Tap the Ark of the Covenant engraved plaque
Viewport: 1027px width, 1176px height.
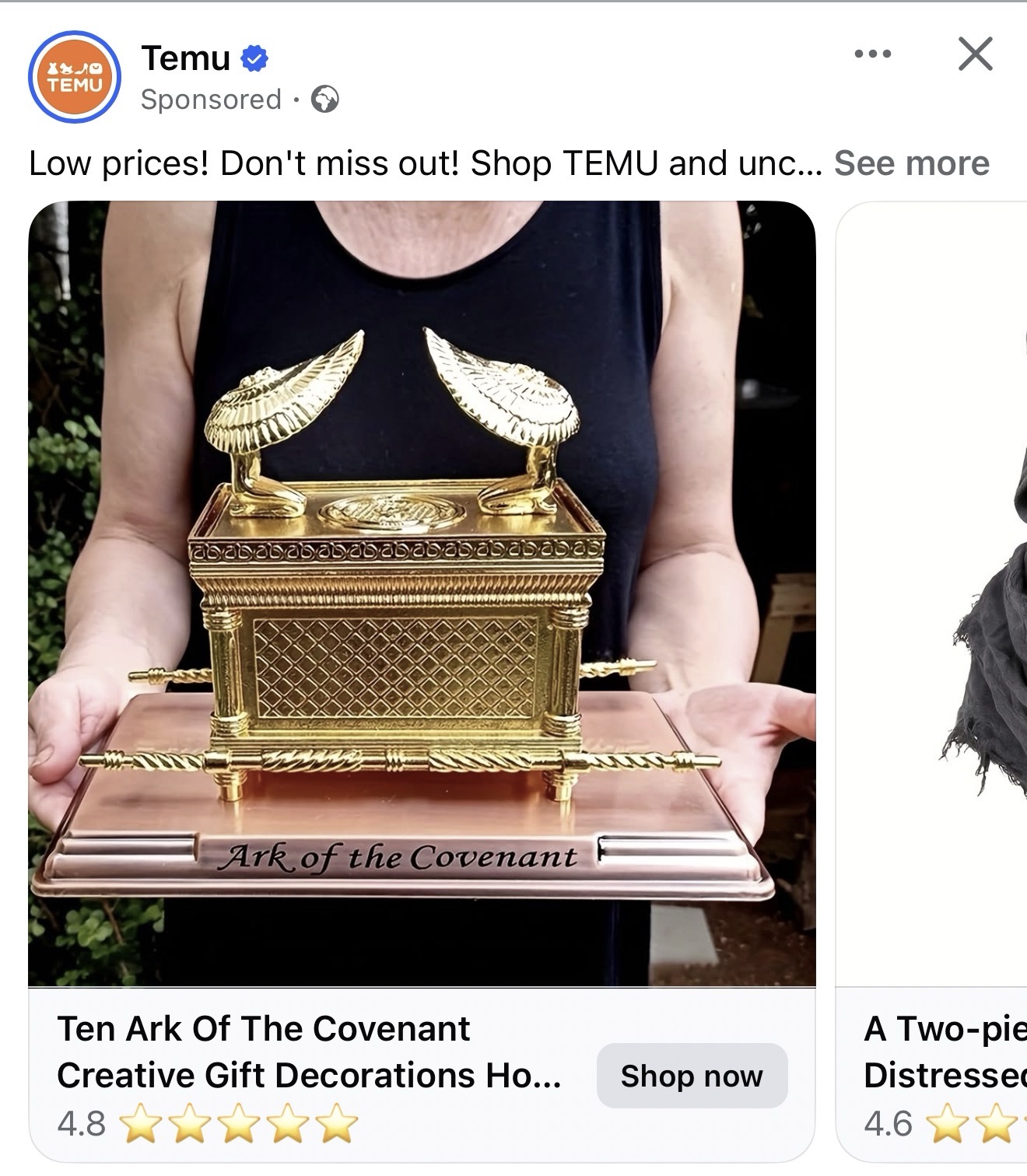pos(397,857)
